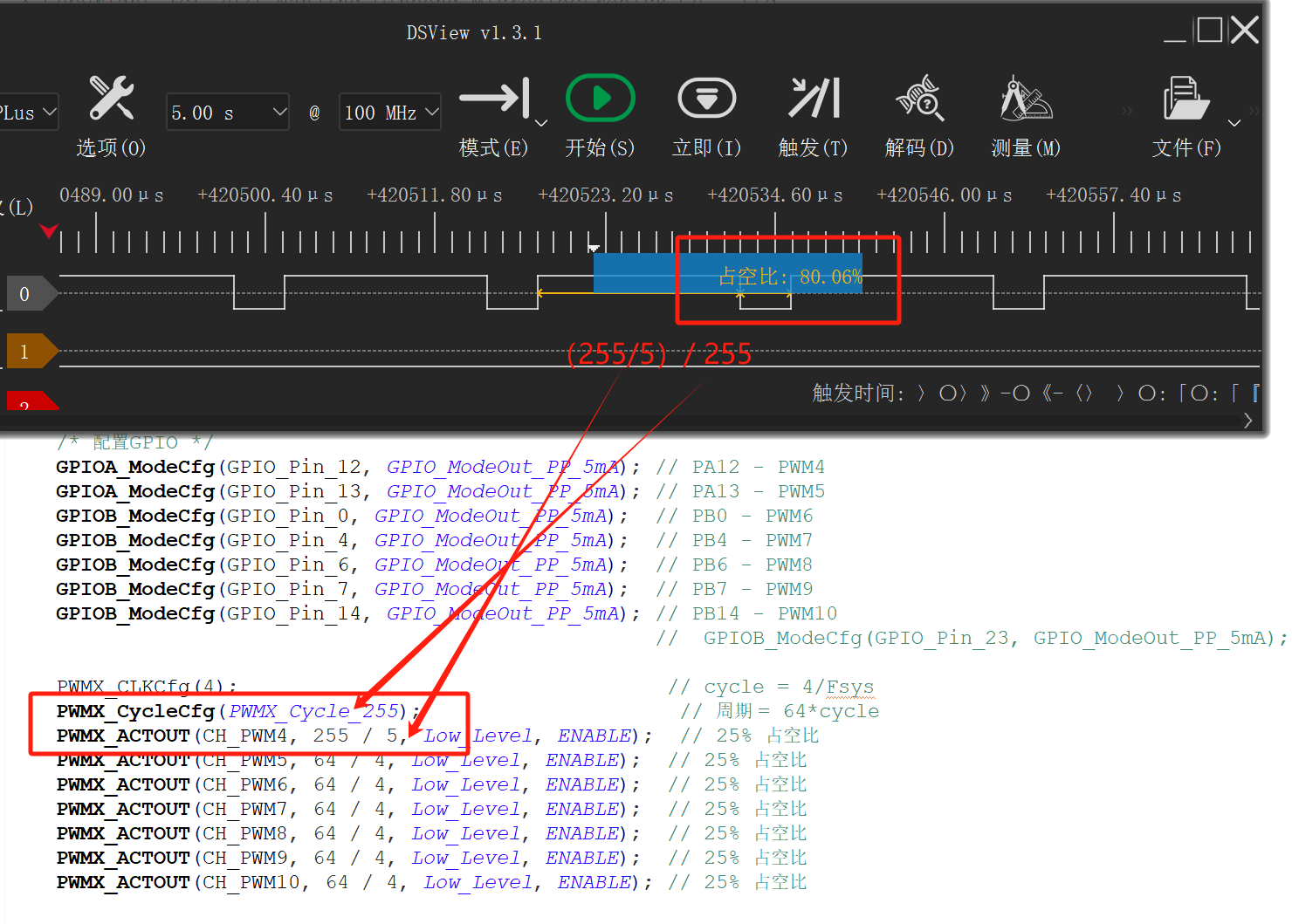This screenshot has width=1292, height=924.
Task: Open the Trigger (触发) settings icon
Action: pos(814,98)
